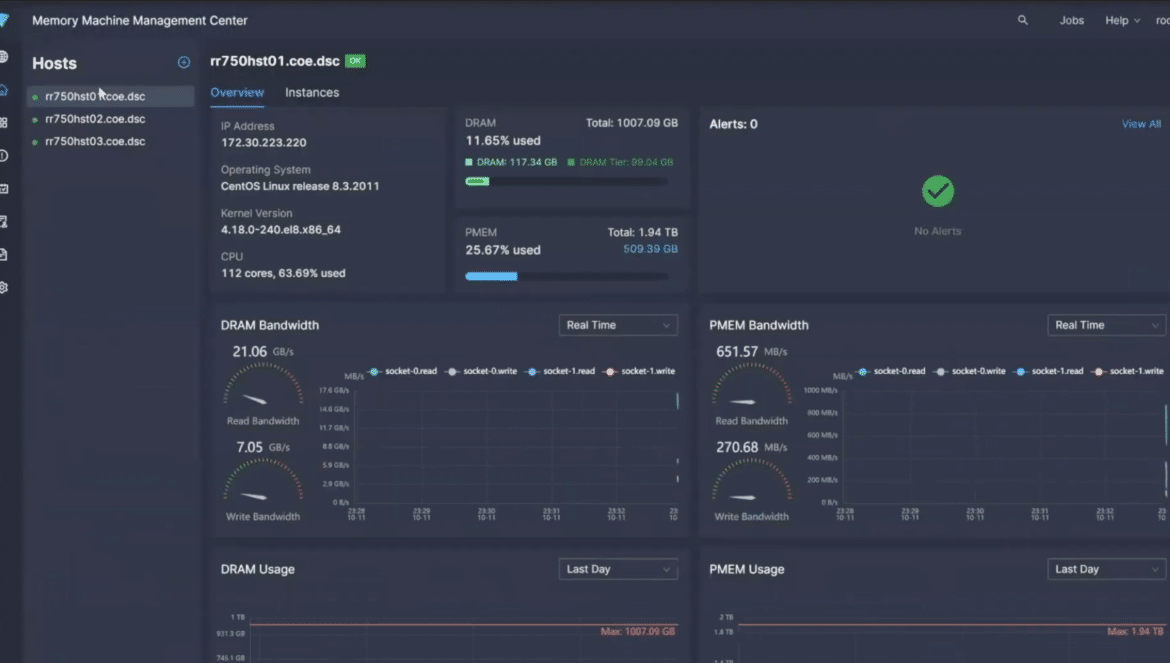Click the PMEM usage progress bar

[566, 276]
